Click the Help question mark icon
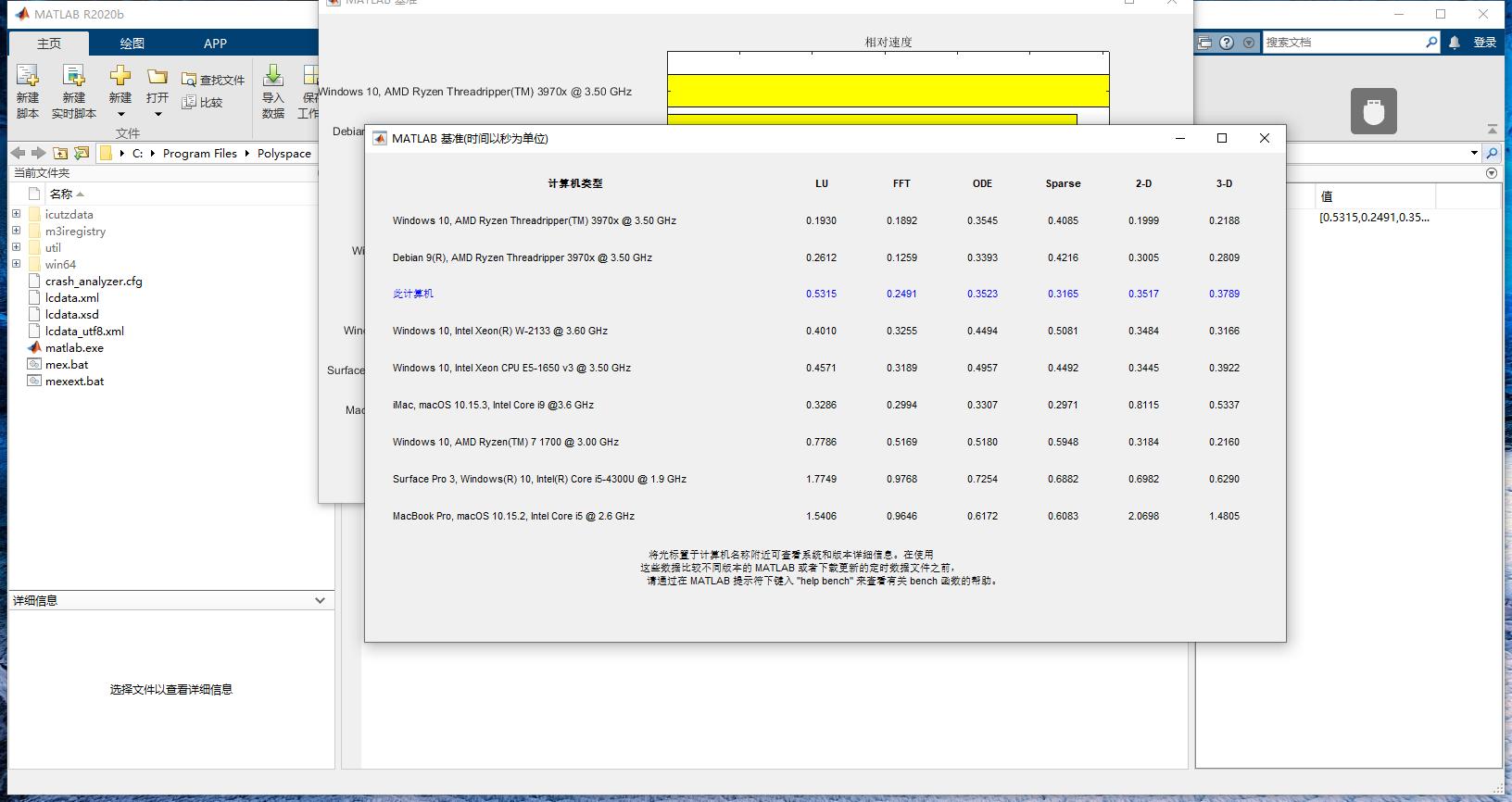The height and width of the screenshot is (802, 1512). (x=1227, y=43)
